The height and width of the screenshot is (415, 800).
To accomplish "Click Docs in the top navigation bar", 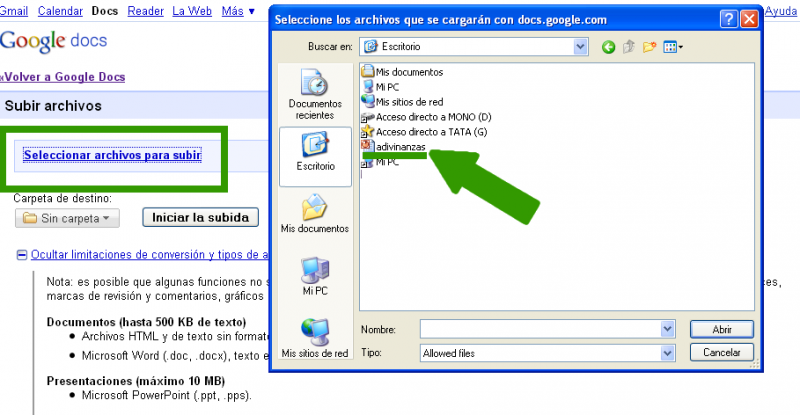I will point(105,11).
